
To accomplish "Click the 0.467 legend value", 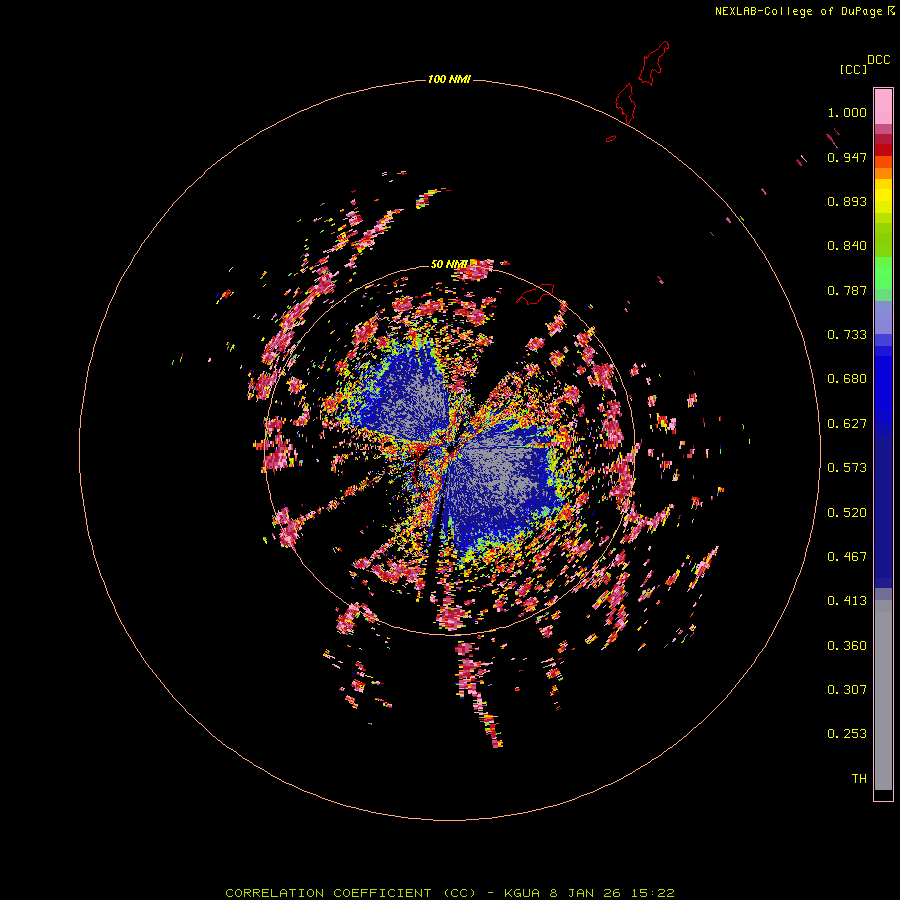I will [x=847, y=557].
